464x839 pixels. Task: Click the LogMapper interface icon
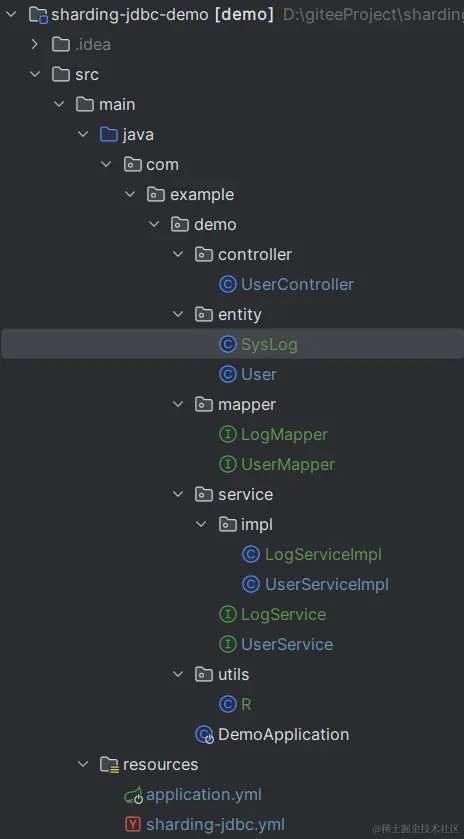[228, 434]
